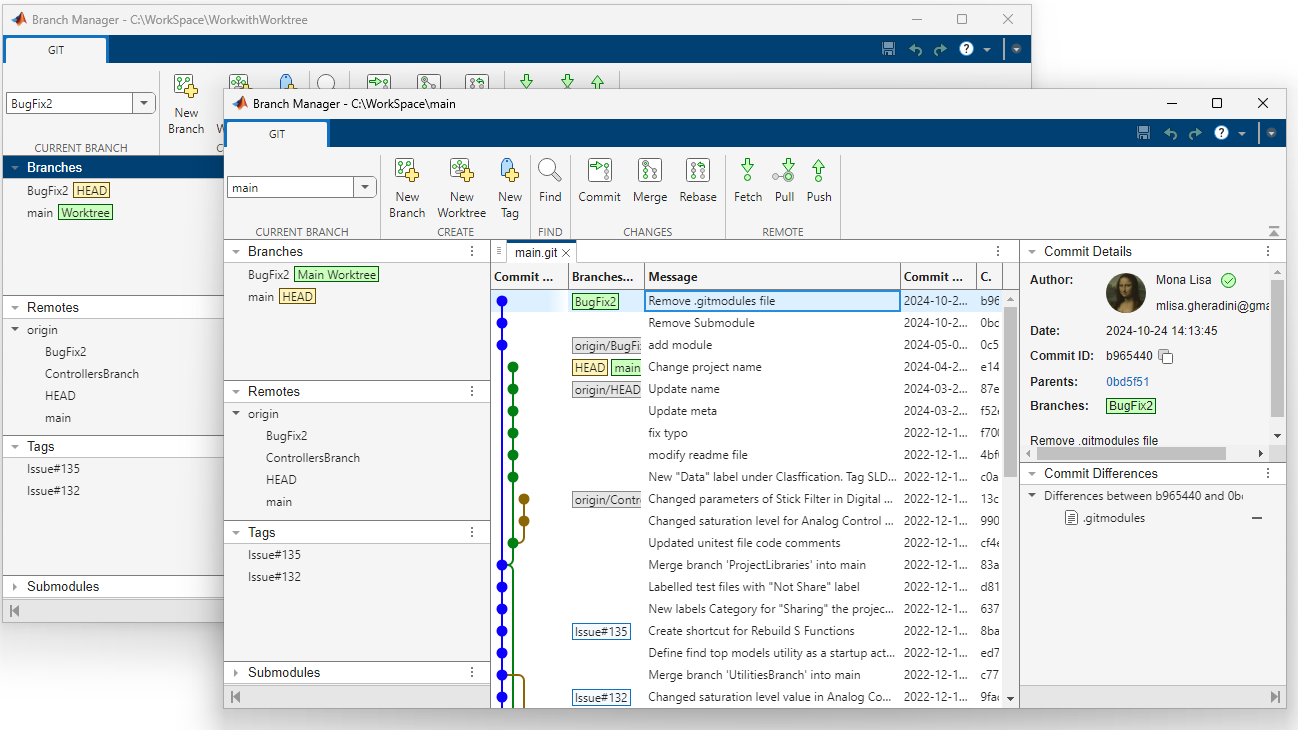Push commits to remote

pos(819,180)
